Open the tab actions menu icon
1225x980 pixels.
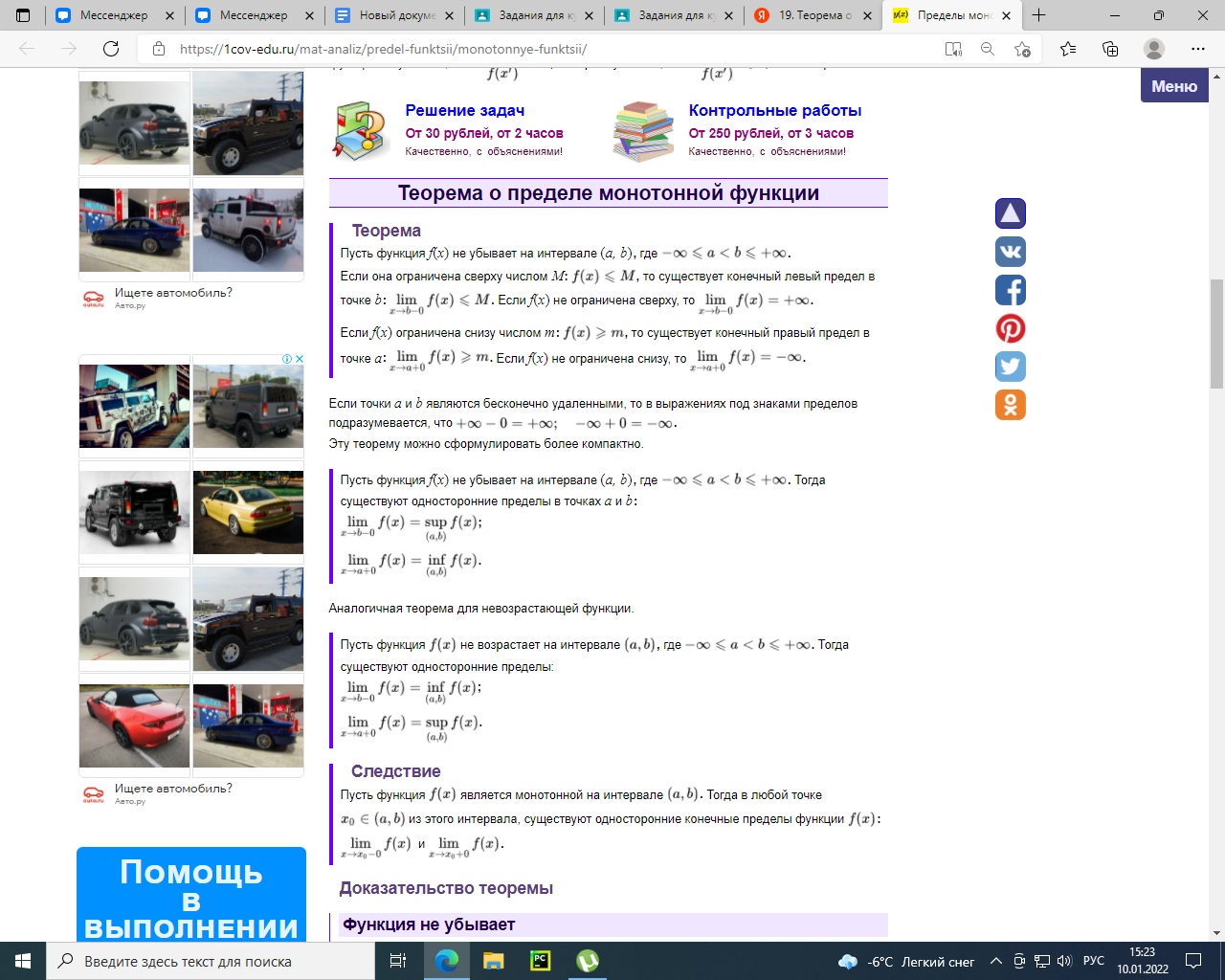pos(24,15)
